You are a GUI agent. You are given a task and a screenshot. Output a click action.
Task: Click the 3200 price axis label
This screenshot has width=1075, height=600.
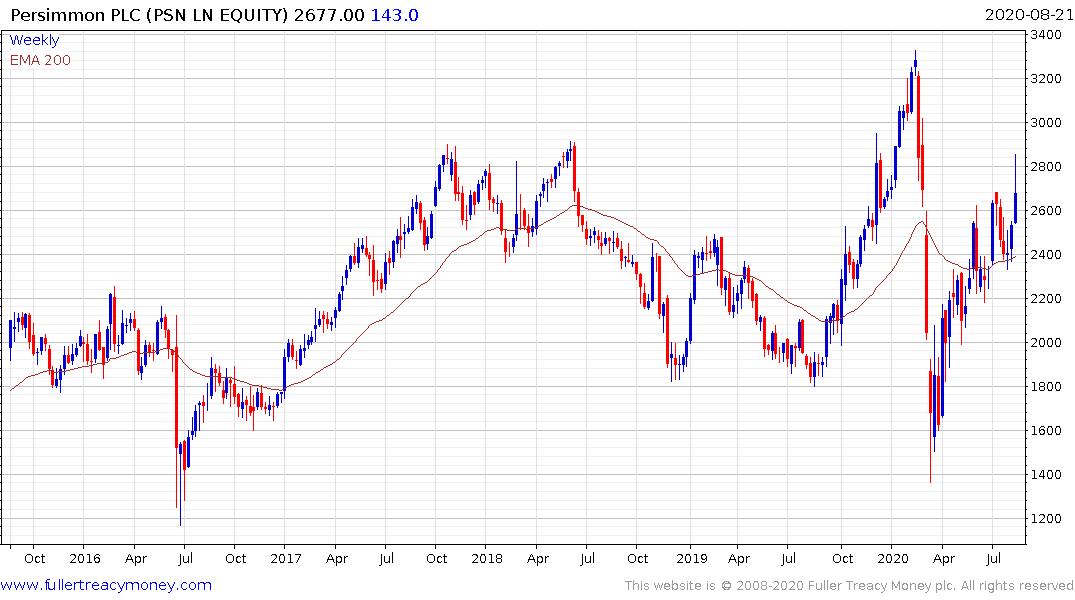coord(1046,79)
